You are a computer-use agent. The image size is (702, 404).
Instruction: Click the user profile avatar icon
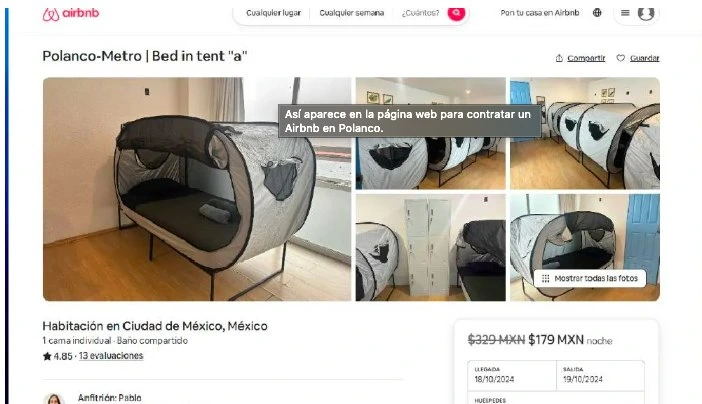coord(646,13)
